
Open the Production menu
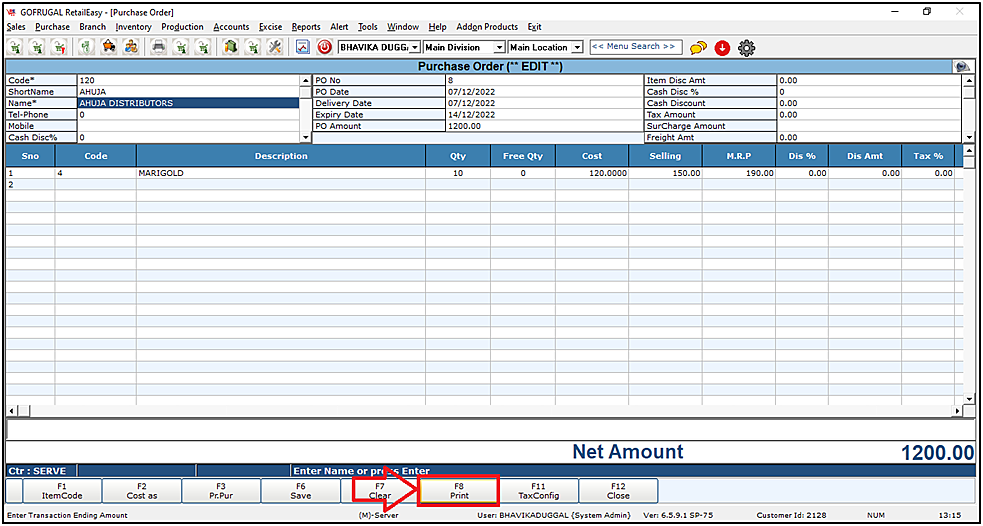[x=182, y=27]
